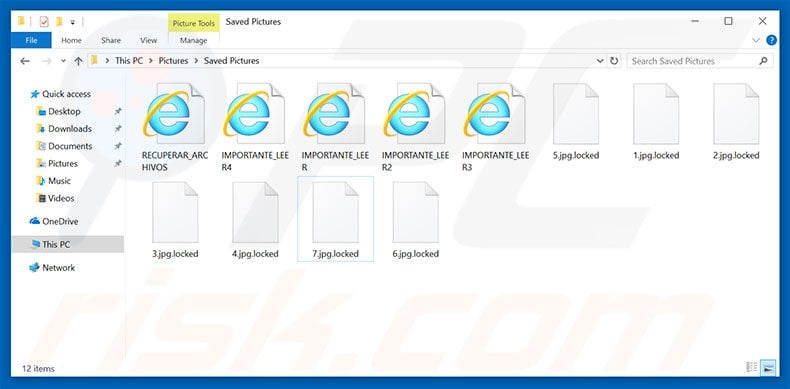Focus the Search Saved Pictures field
Screen dimensions: 790x389
(700, 61)
